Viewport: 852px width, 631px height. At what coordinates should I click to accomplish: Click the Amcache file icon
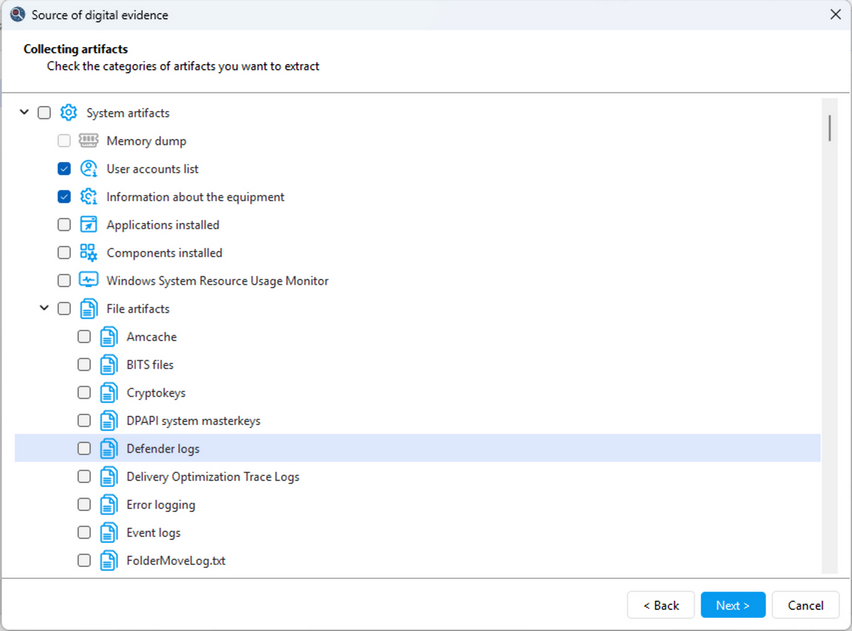click(109, 337)
